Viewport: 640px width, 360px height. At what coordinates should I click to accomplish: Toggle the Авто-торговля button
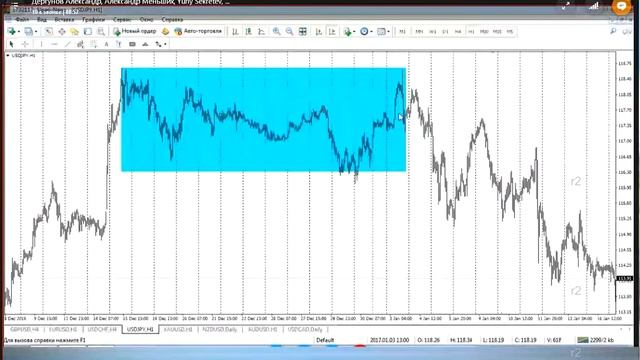(x=198, y=31)
